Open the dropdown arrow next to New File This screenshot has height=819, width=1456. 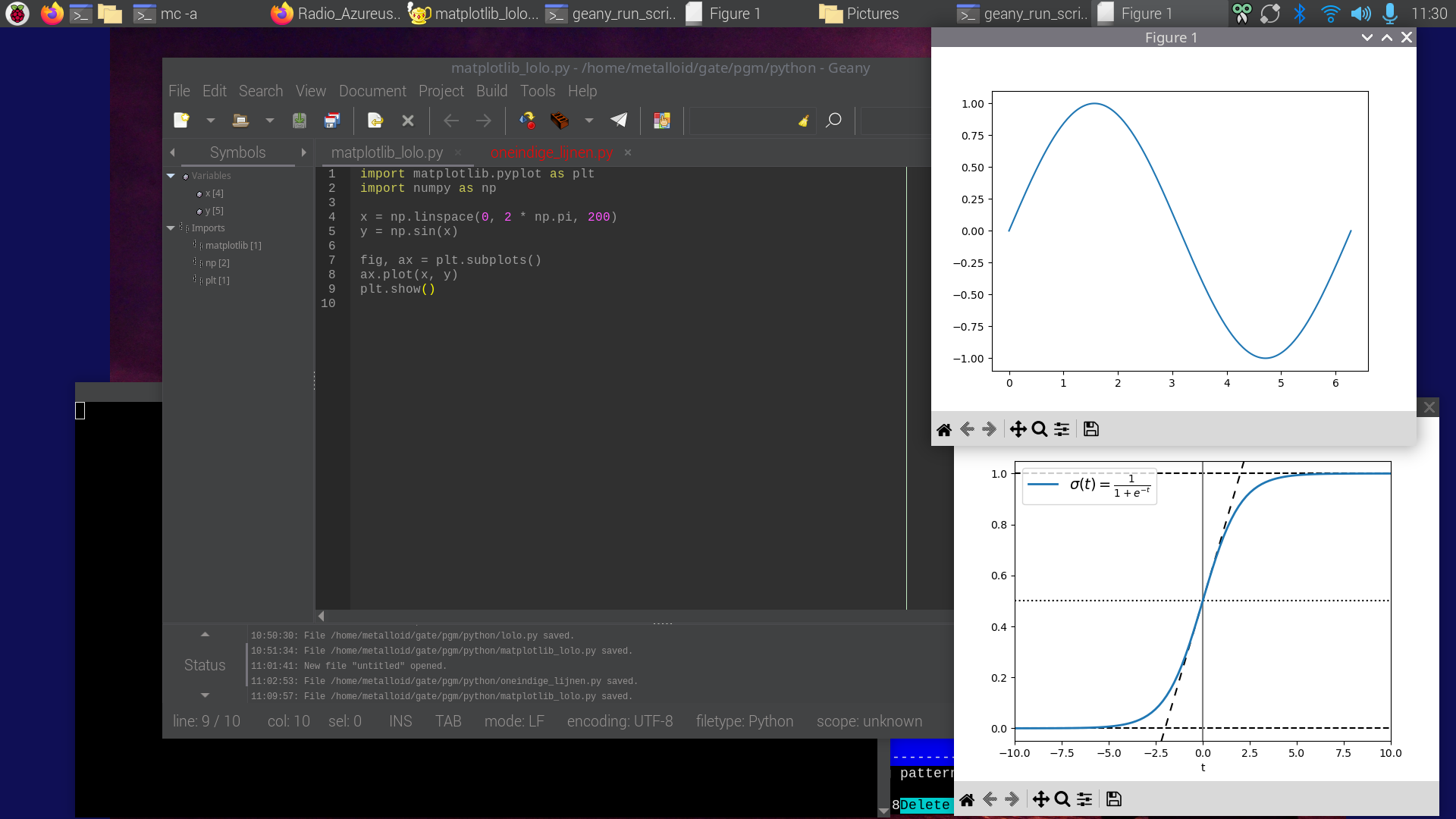[210, 121]
